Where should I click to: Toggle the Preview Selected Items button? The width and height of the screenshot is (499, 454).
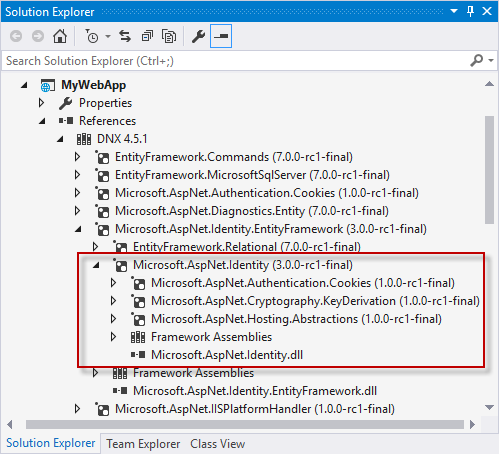point(221,36)
